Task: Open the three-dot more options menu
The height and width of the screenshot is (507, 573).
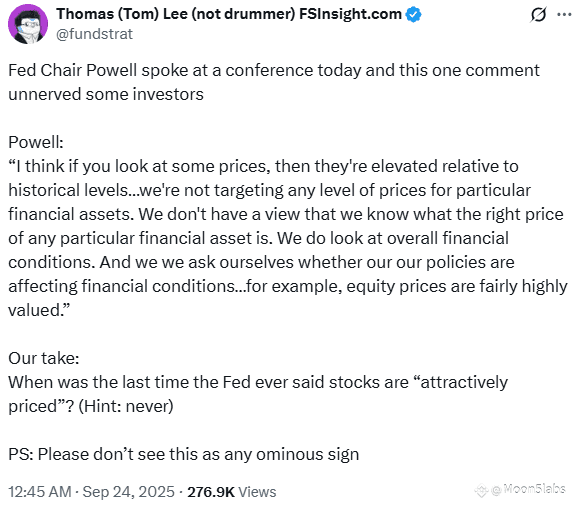Action: 564,14
